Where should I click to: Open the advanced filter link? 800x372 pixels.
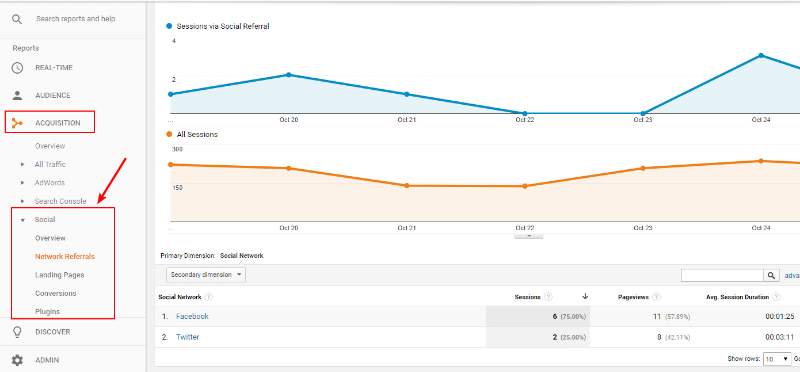(x=792, y=275)
